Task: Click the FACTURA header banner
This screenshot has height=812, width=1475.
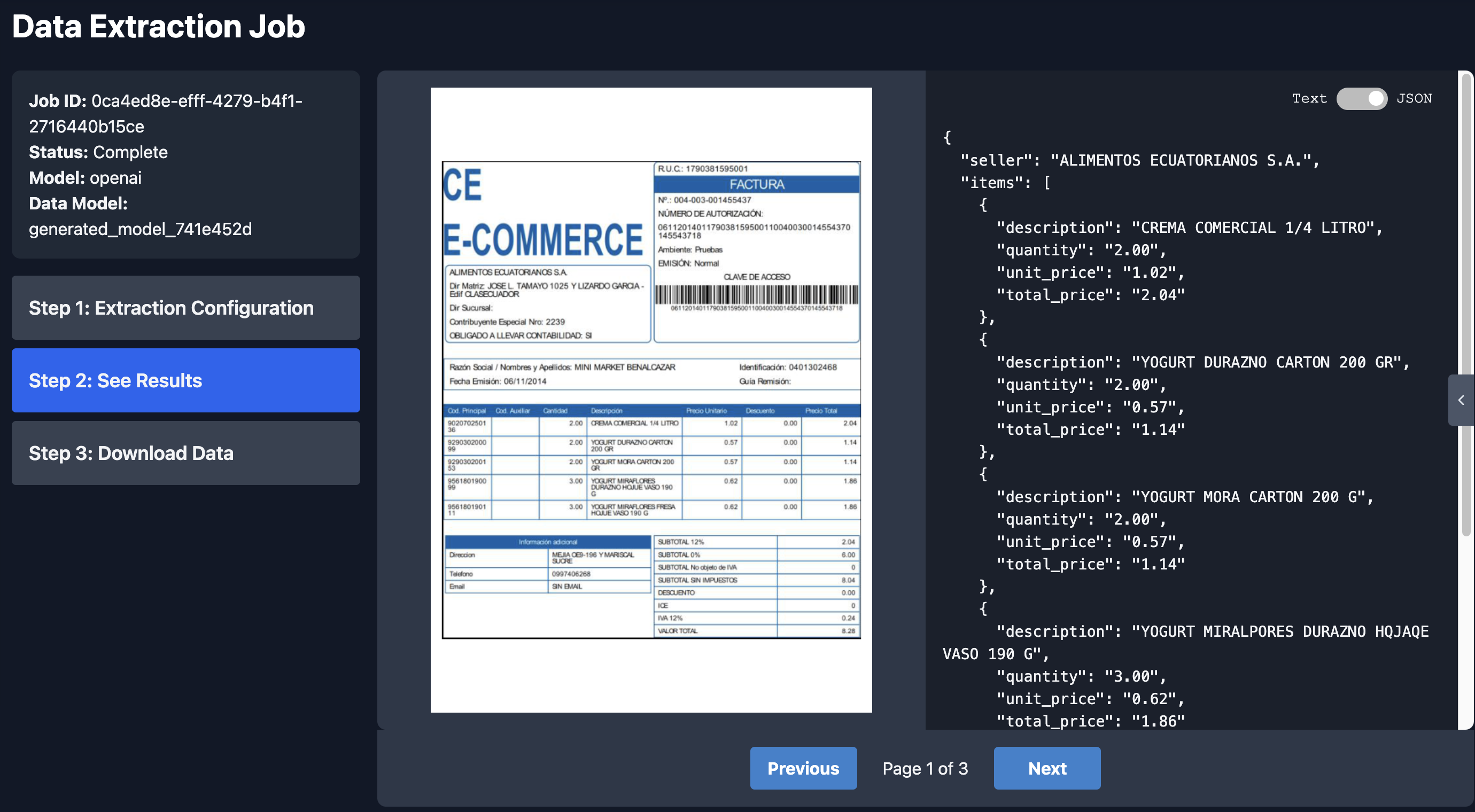Action: pyautogui.click(x=756, y=184)
